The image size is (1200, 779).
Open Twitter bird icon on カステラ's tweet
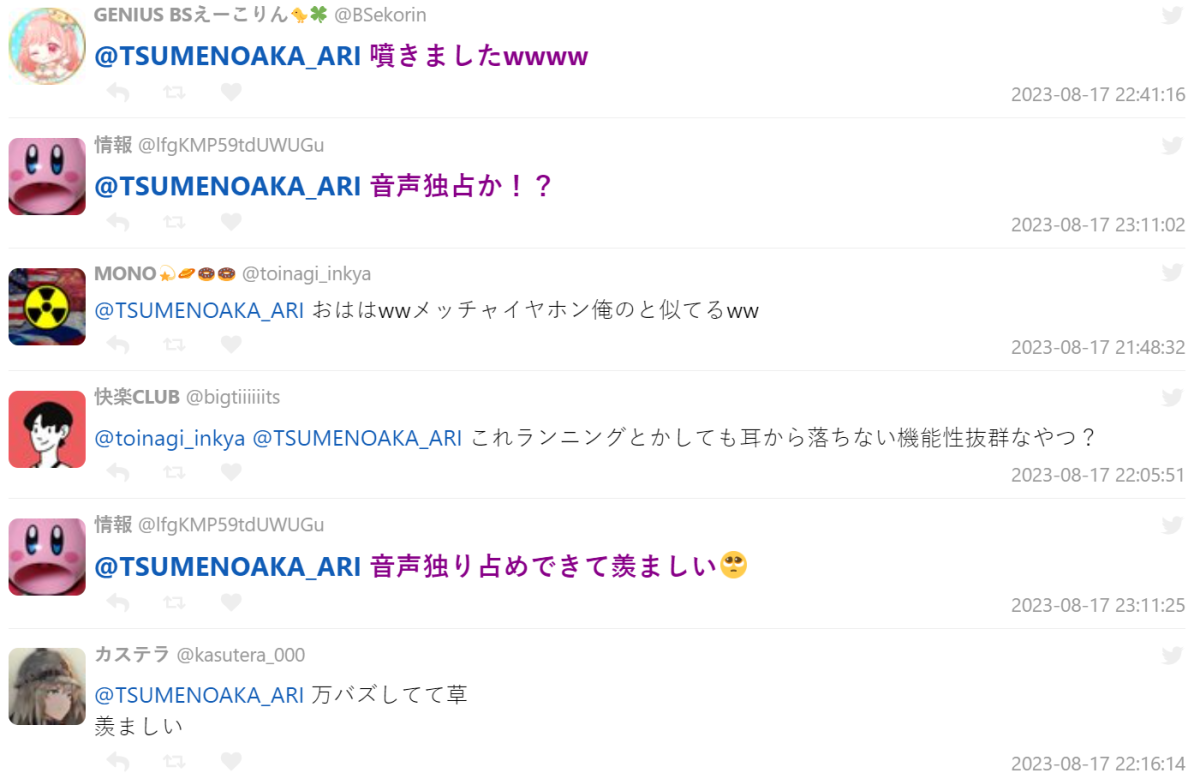pyautogui.click(x=1172, y=656)
